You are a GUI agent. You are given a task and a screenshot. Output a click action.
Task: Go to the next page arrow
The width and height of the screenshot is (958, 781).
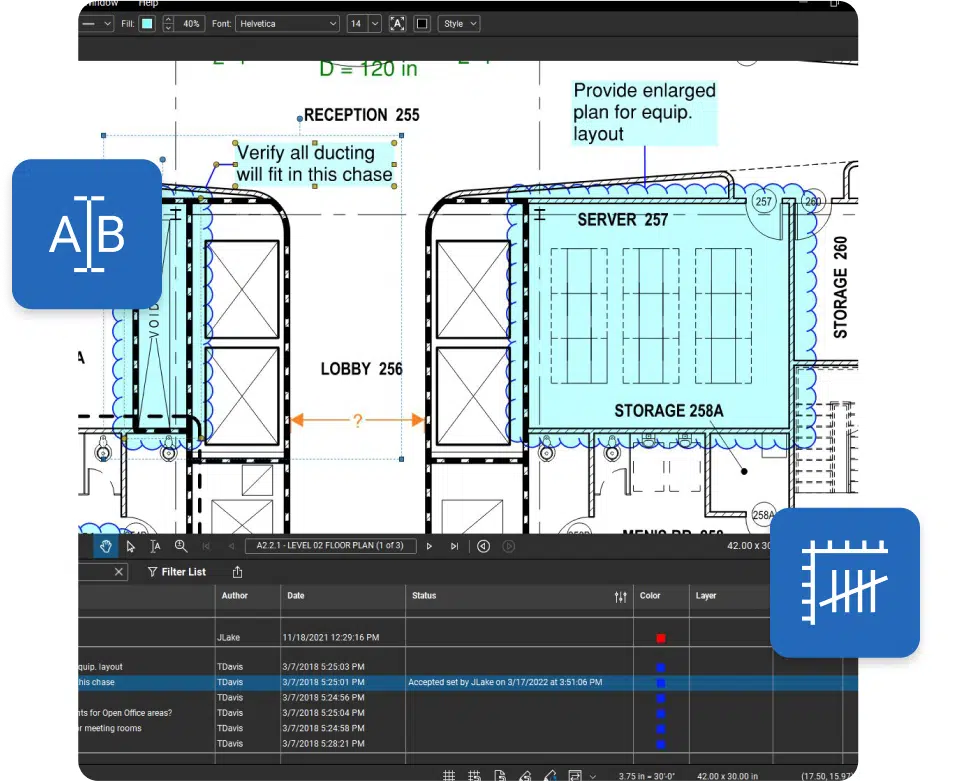click(429, 546)
